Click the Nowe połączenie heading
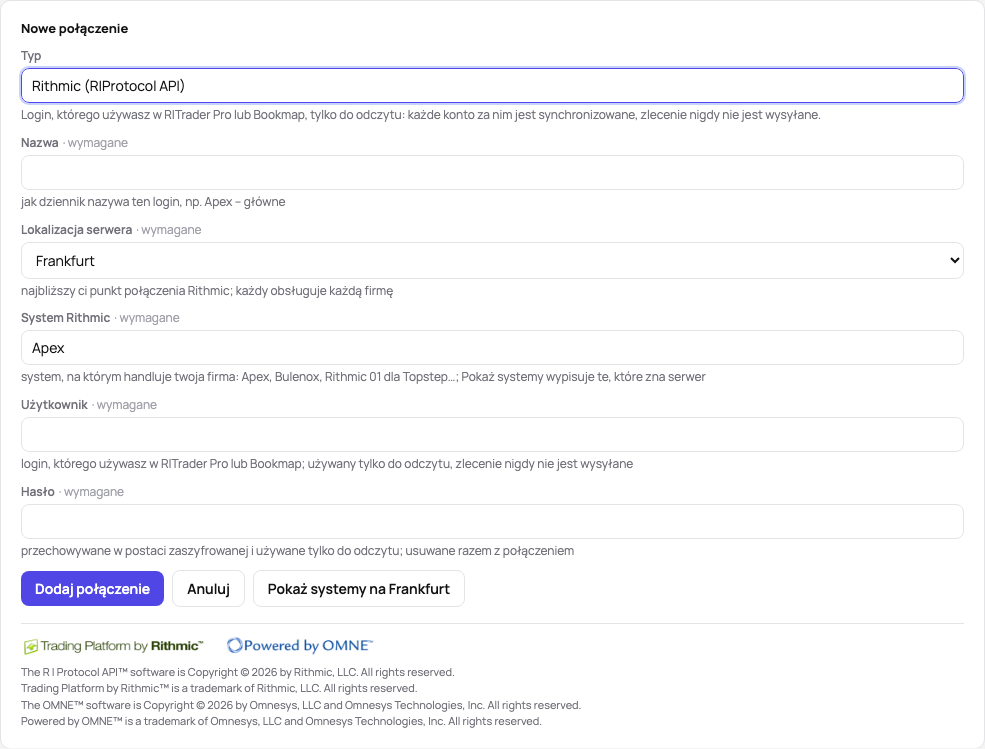The width and height of the screenshot is (985, 749). 75,28
